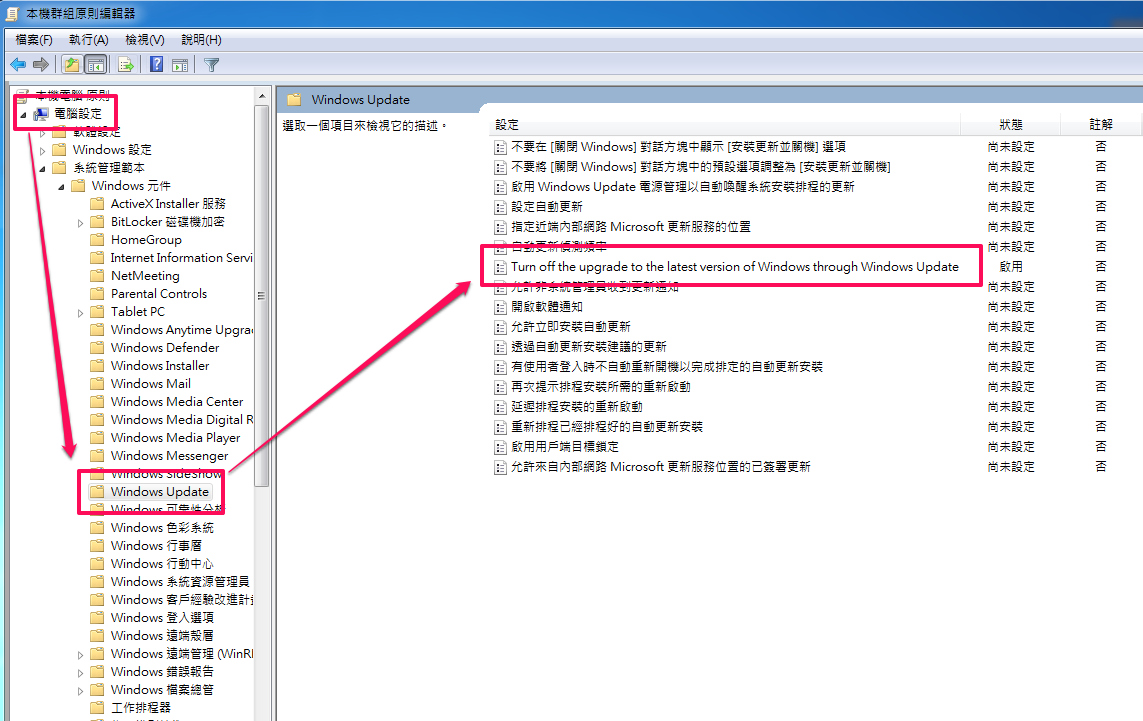
Task: Click the tree pane scrollbar up arrow
Action: (x=262, y=96)
